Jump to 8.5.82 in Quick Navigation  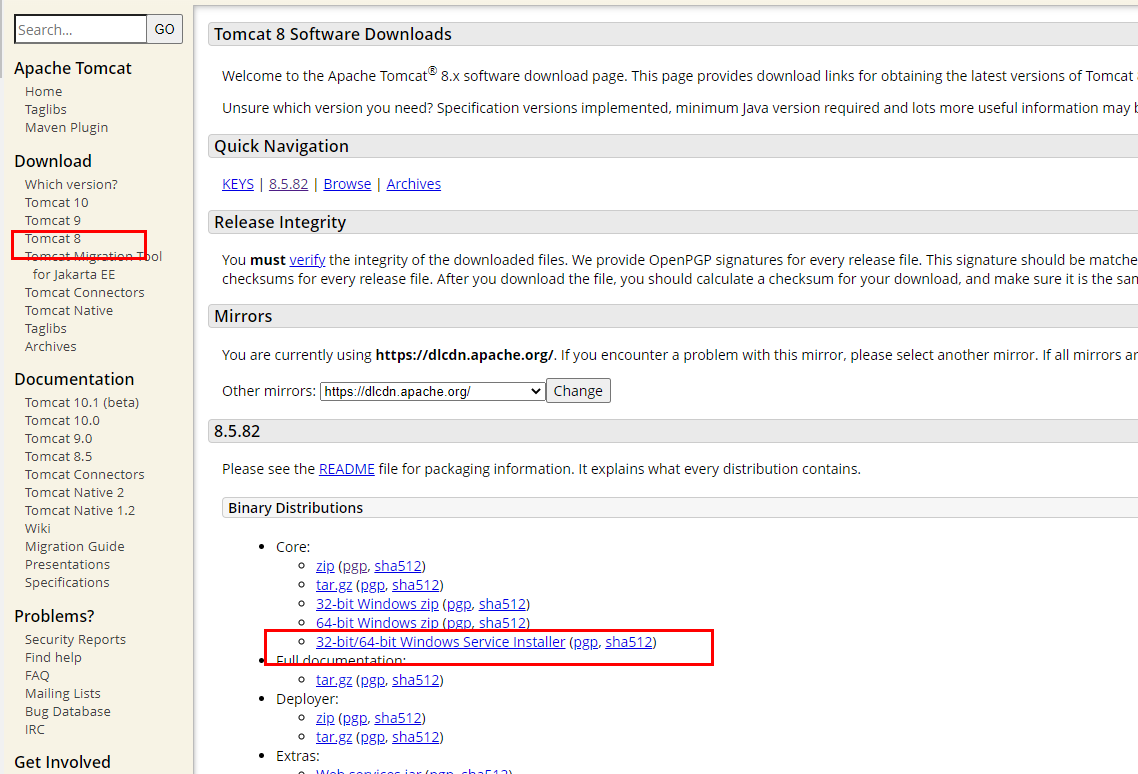coord(288,184)
